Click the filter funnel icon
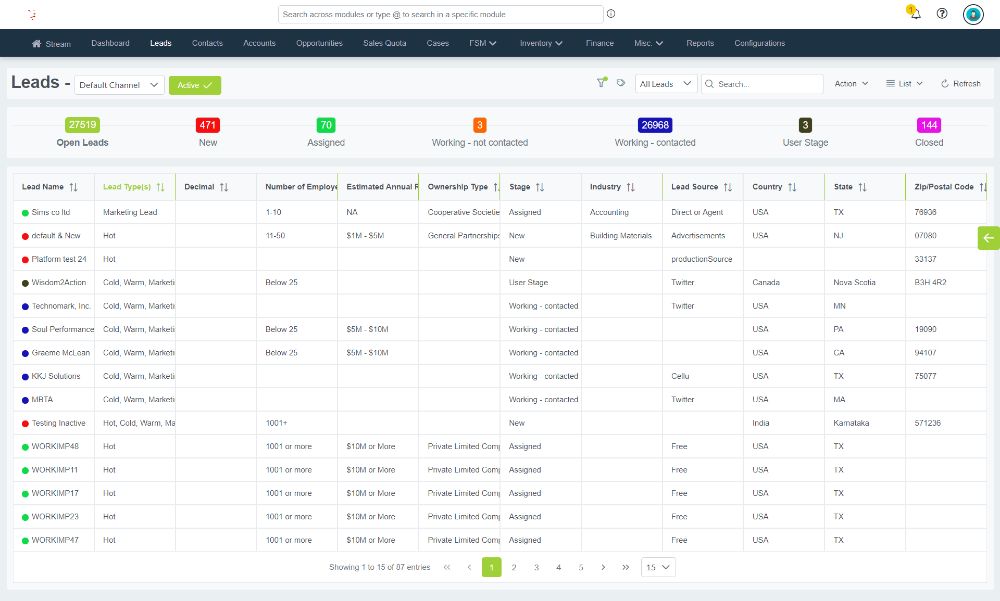This screenshot has height=601, width=1000. click(x=601, y=84)
